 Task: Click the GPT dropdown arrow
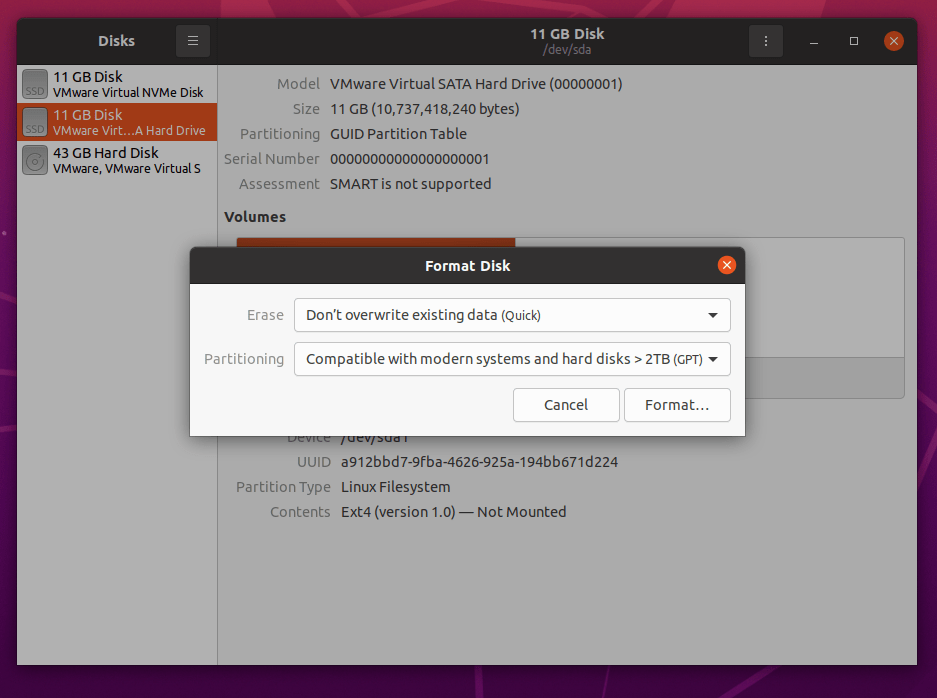[x=714, y=359]
